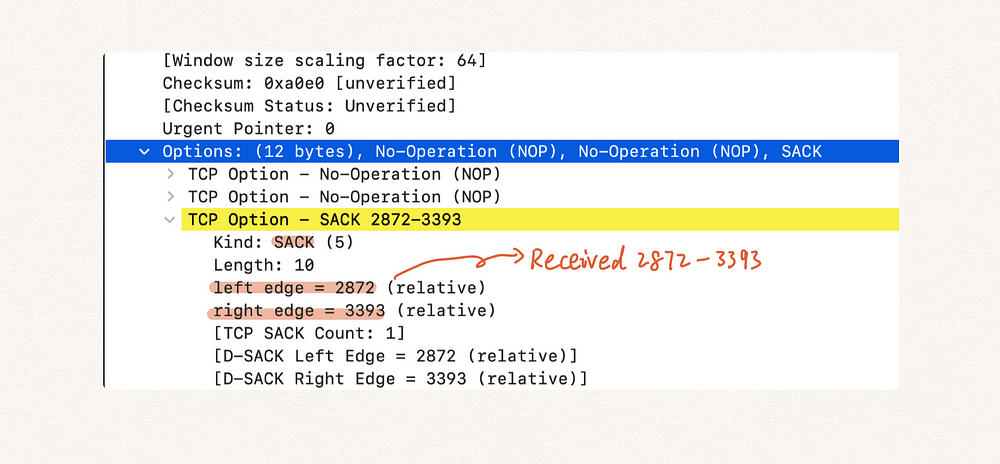Click the highlighted SACK word in Kind
1000x464 pixels.
tap(294, 242)
